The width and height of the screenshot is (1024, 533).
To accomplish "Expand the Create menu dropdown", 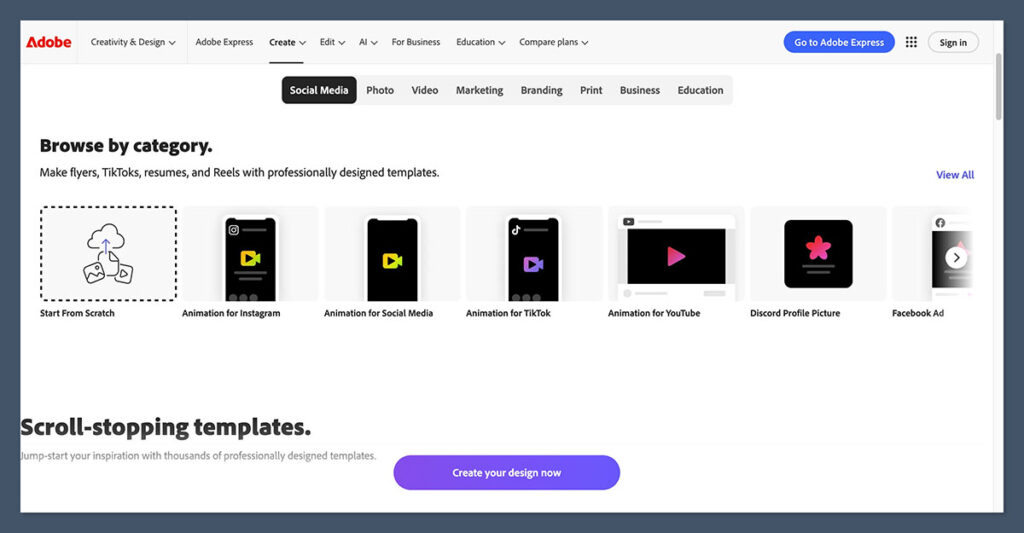I will [287, 42].
